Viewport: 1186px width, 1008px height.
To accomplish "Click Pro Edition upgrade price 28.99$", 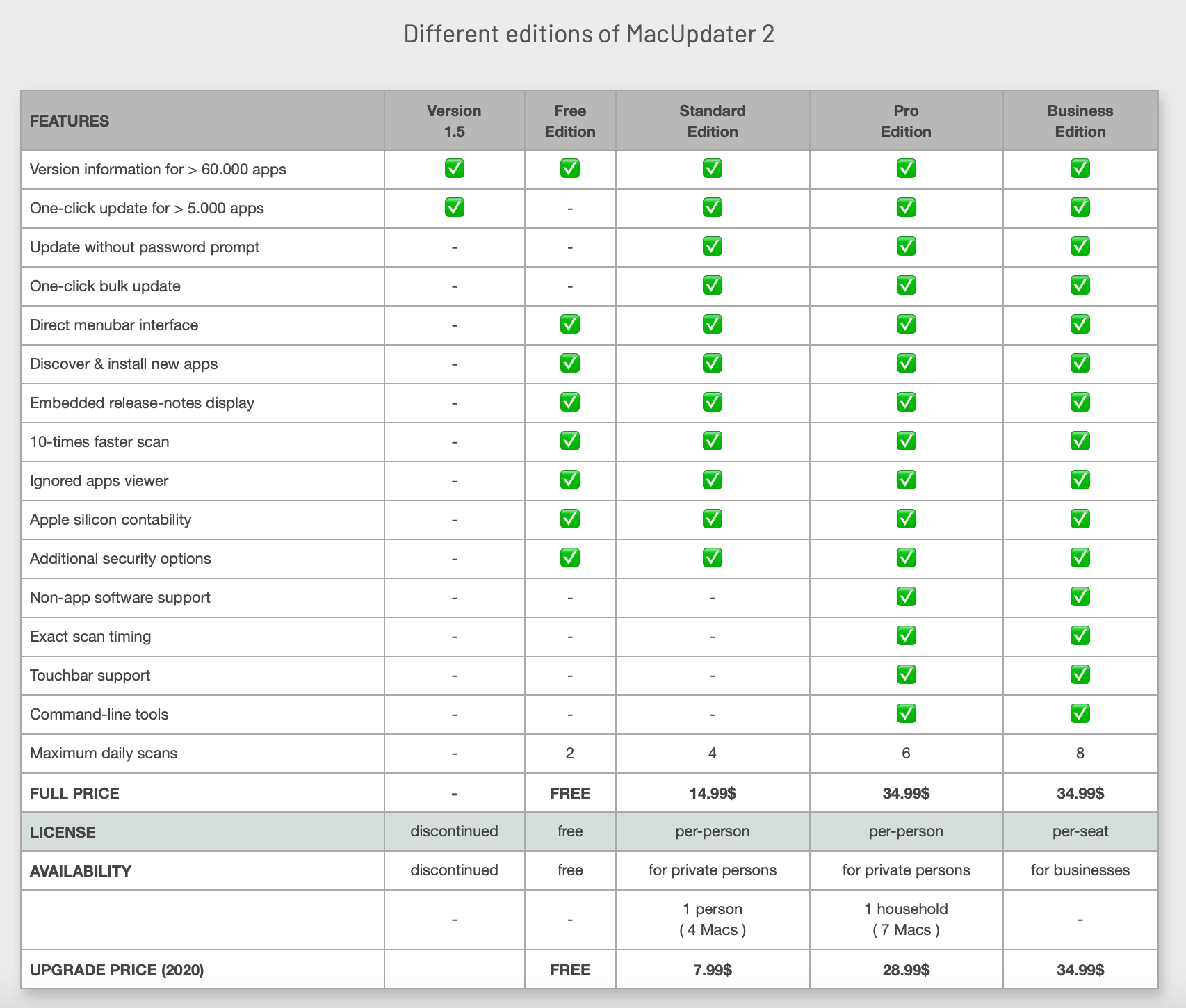I will click(906, 970).
